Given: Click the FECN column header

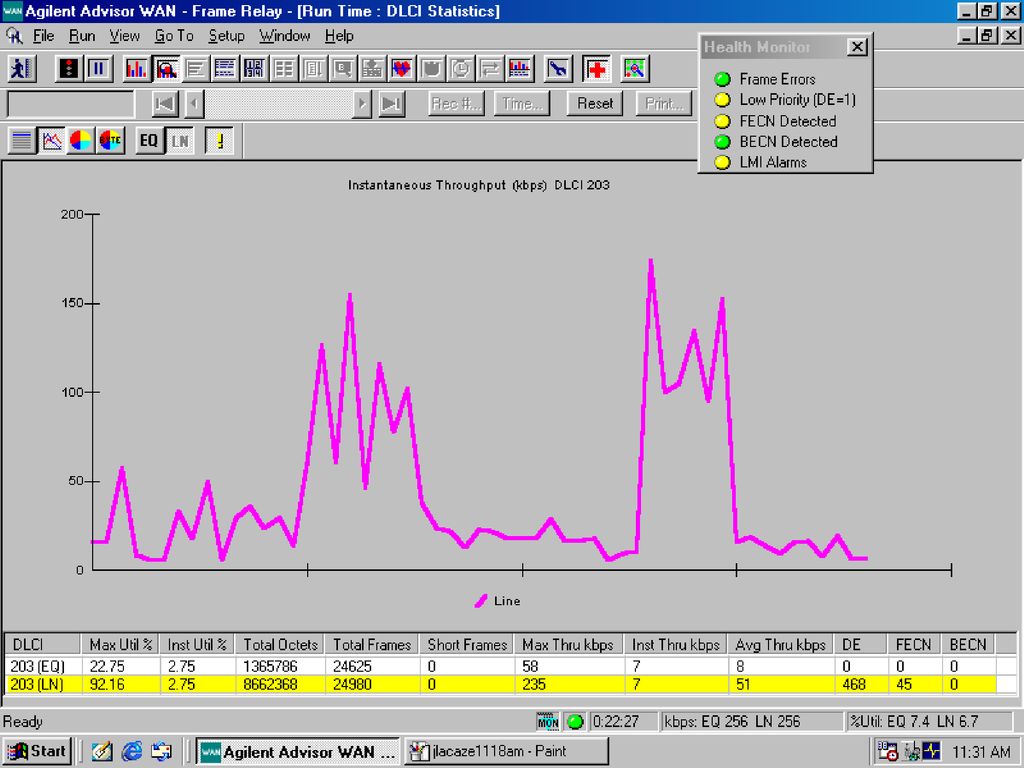Looking at the screenshot, I should (x=913, y=645).
